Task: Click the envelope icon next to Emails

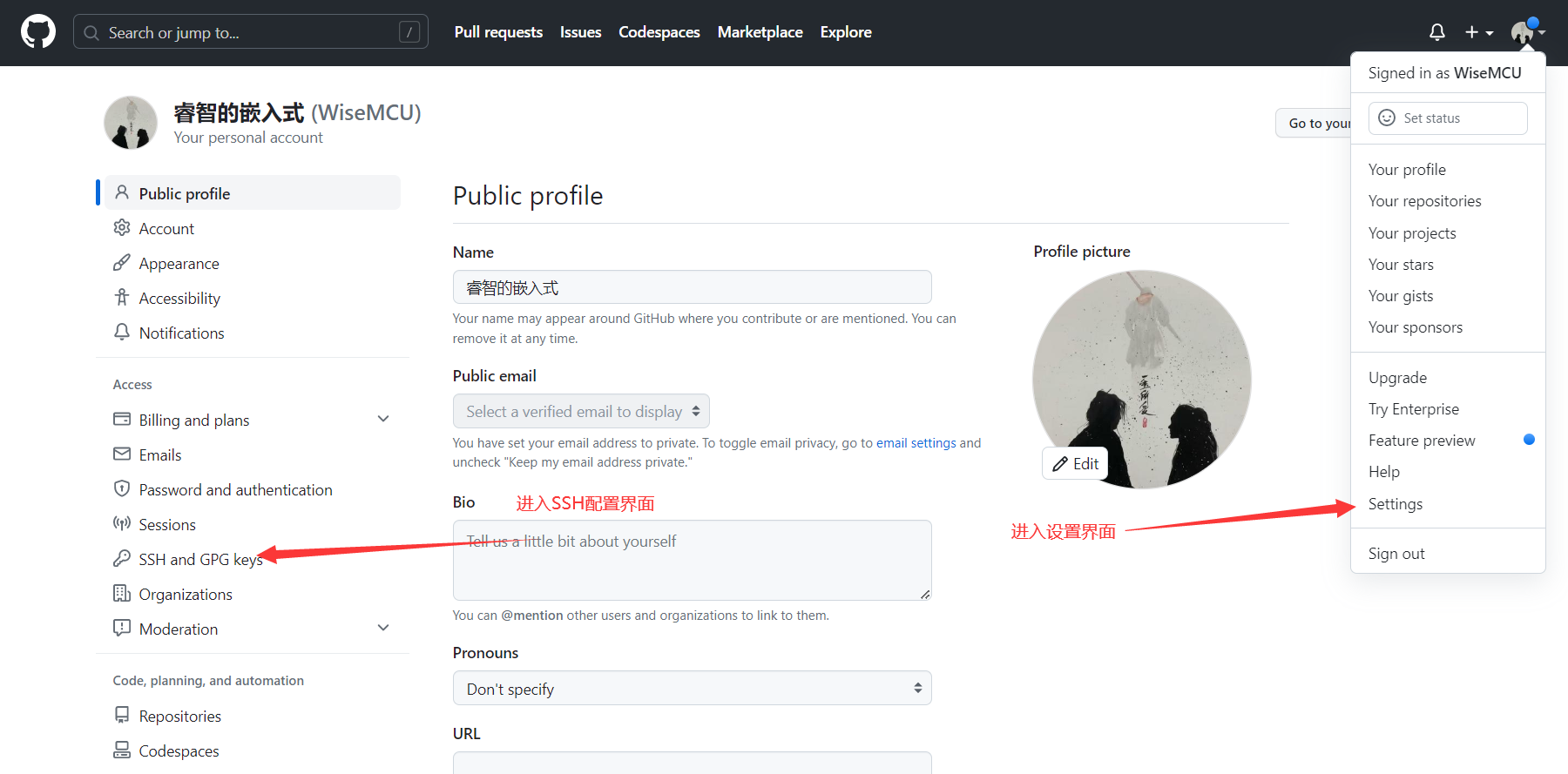Action: pyautogui.click(x=122, y=454)
